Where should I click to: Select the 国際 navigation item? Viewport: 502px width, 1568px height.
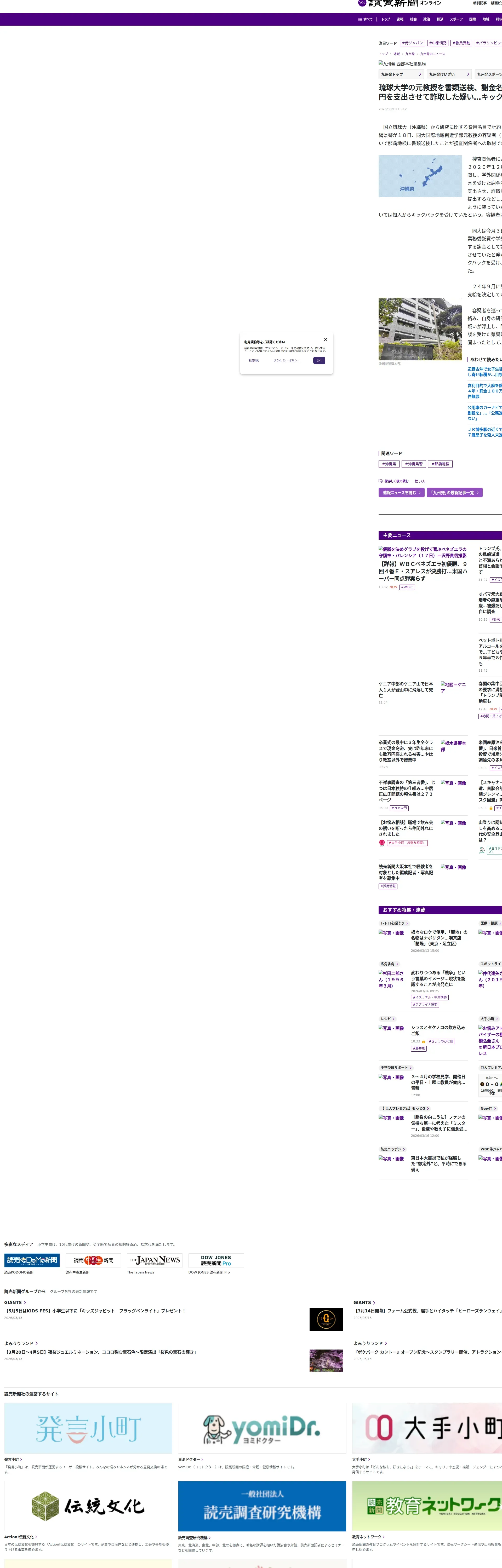click(x=473, y=20)
